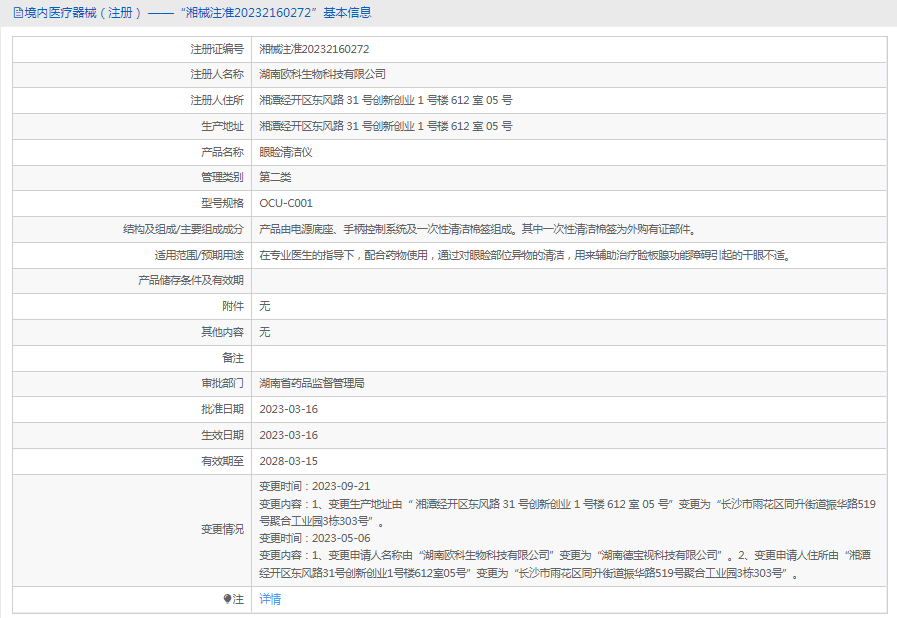Image resolution: width=897 pixels, height=618 pixels.
Task: Select the 无 value in 其他内容 row
Action: 264,332
